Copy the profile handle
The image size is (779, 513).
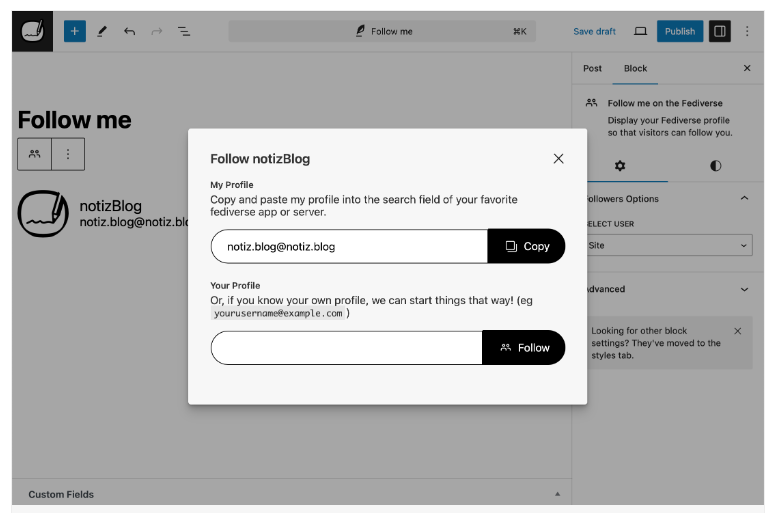527,246
